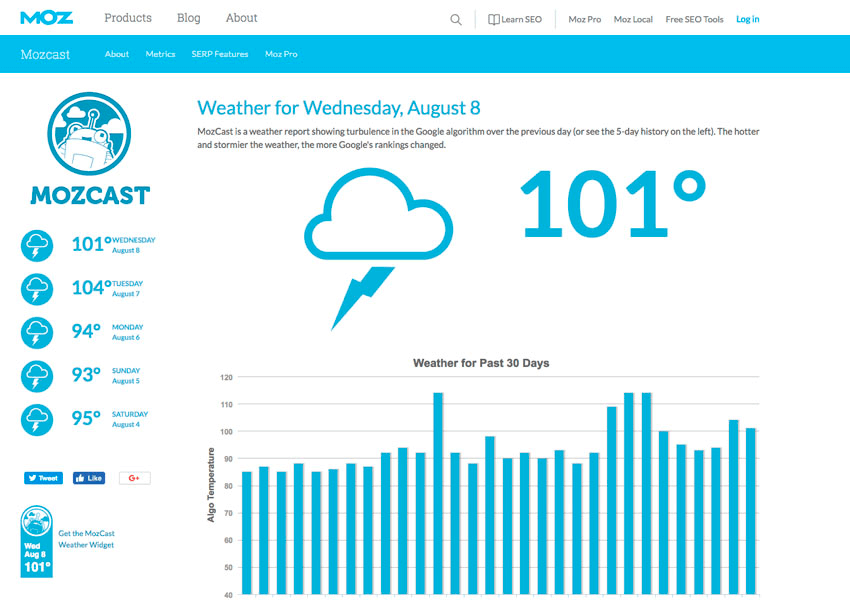The width and height of the screenshot is (850, 611).
Task: Click the Algo Temperature axis label
Action: (x=211, y=485)
